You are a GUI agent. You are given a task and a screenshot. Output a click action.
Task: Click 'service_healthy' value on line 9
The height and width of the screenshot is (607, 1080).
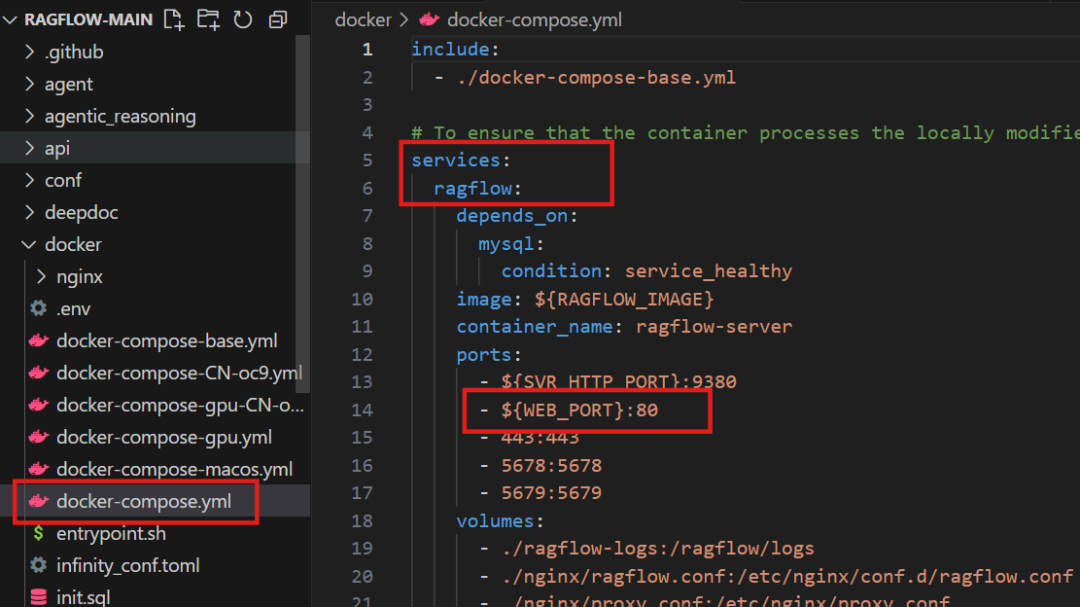pyautogui.click(x=708, y=271)
